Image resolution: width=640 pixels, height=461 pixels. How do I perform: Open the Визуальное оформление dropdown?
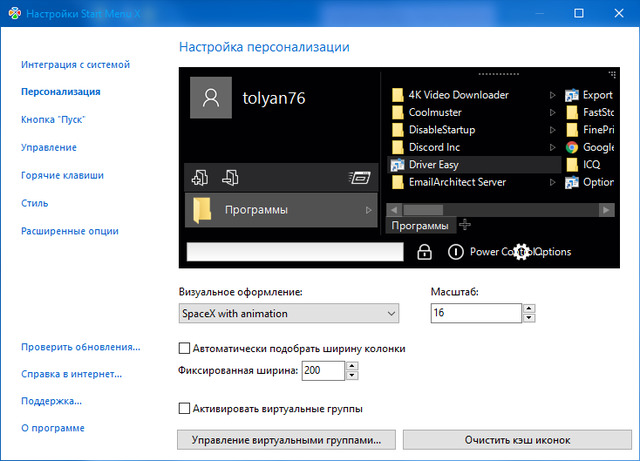[x=289, y=314]
